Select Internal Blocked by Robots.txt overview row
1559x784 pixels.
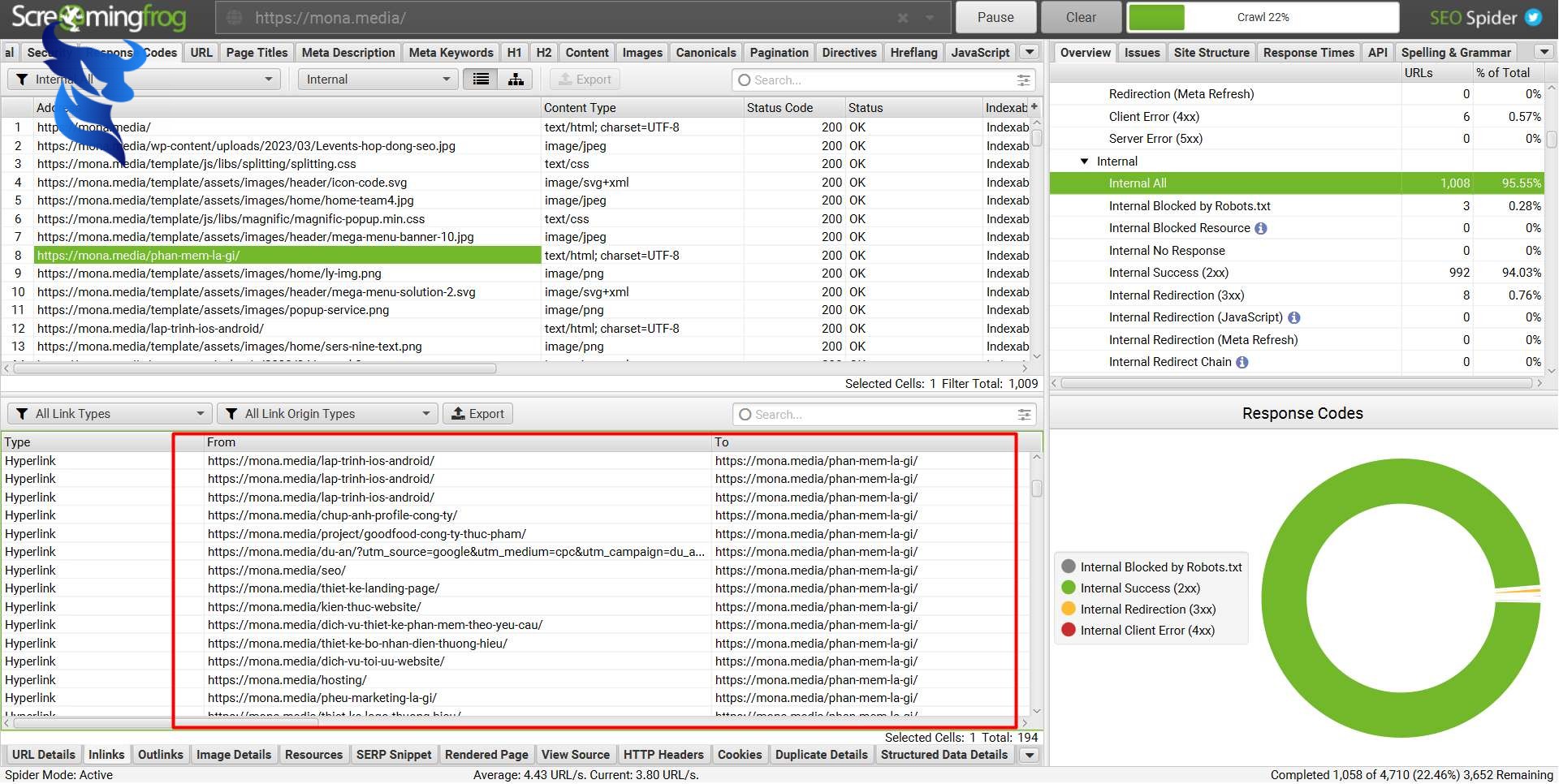pyautogui.click(x=1297, y=206)
